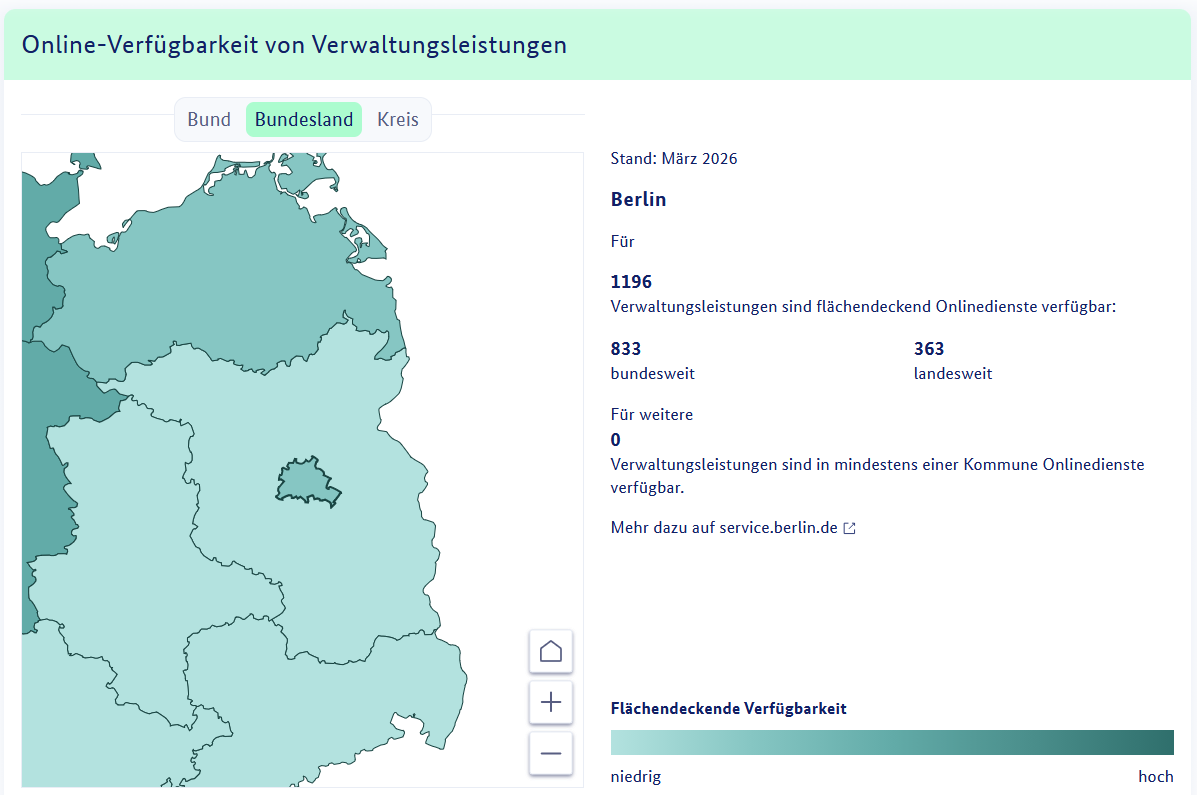Open the Kreis tab
Screen dimensions: 1197x795
398,120
